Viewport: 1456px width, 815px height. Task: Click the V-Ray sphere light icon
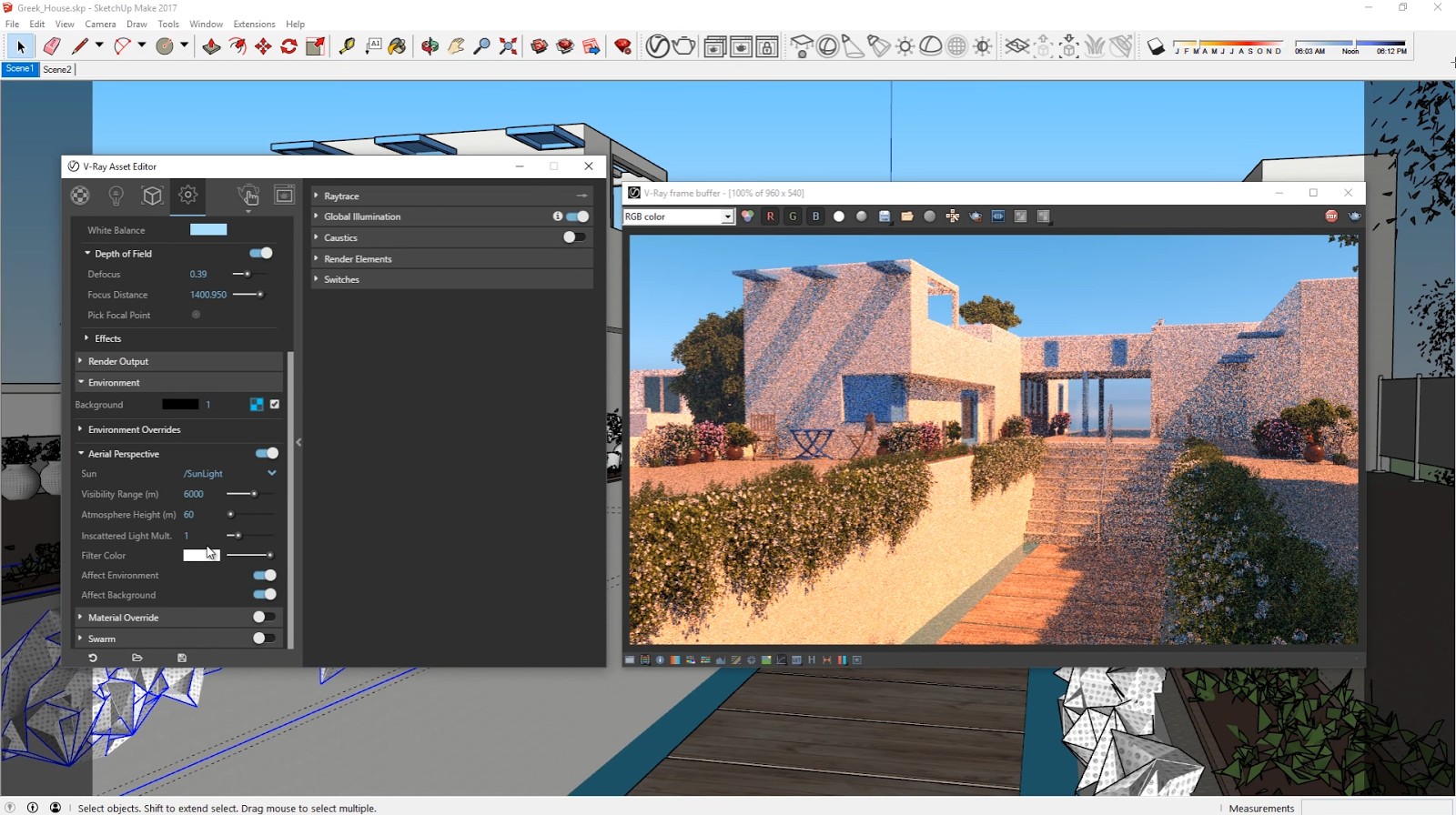(827, 46)
